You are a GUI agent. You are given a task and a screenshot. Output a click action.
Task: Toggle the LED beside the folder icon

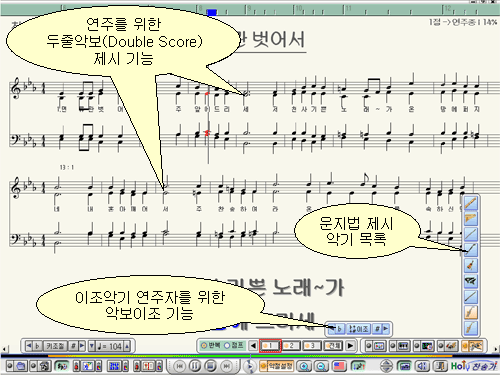[x=10, y=366]
